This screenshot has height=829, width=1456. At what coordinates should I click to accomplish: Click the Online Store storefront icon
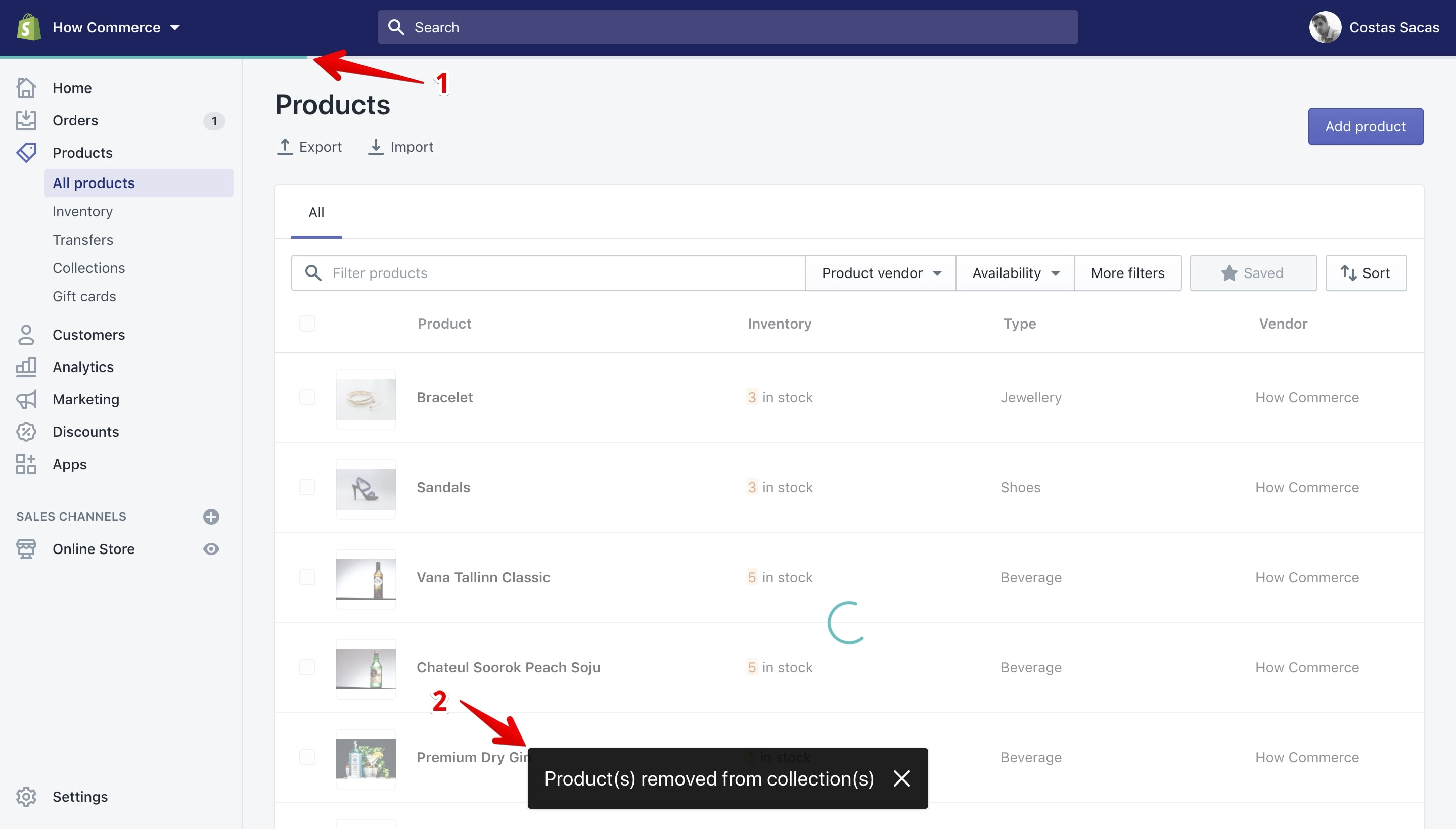[26, 549]
